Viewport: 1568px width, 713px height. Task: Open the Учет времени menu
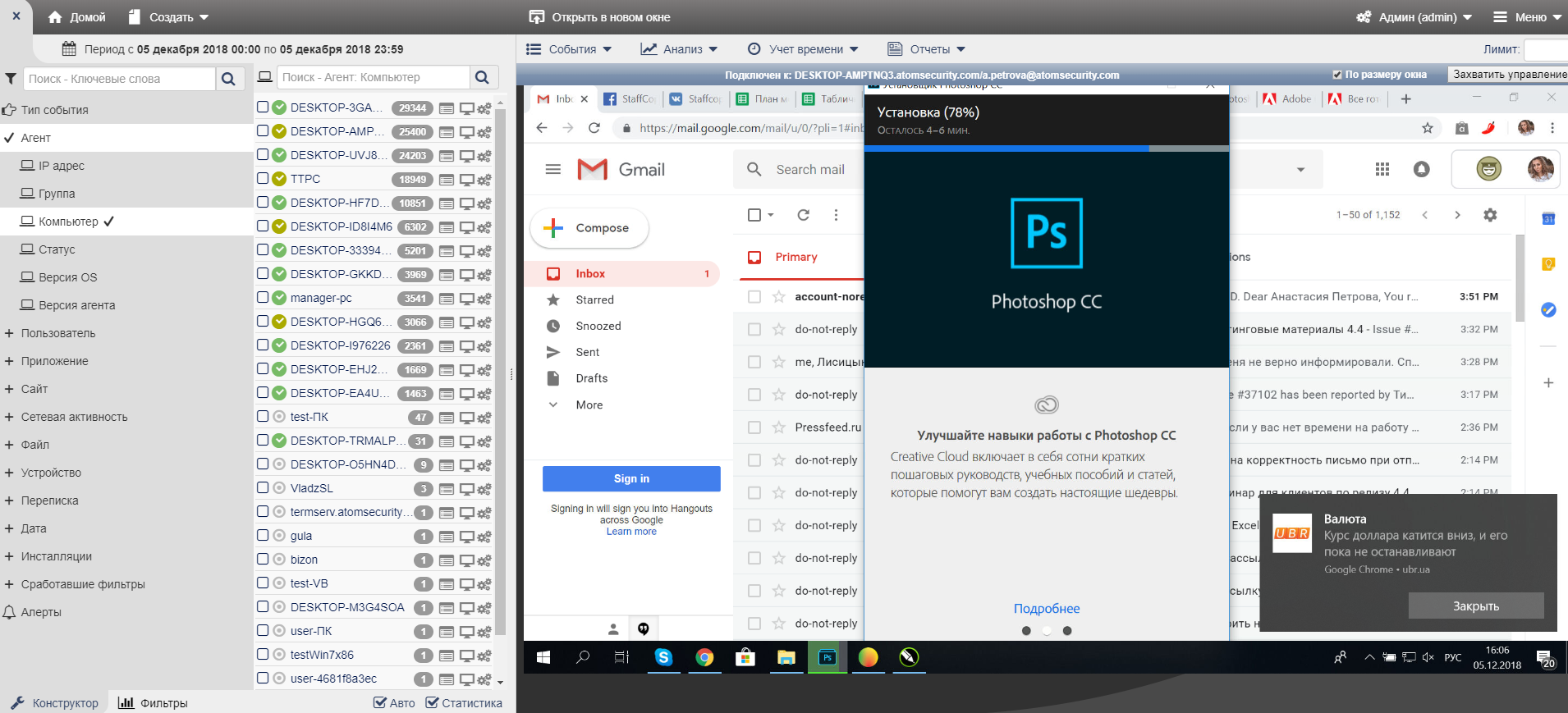(803, 49)
